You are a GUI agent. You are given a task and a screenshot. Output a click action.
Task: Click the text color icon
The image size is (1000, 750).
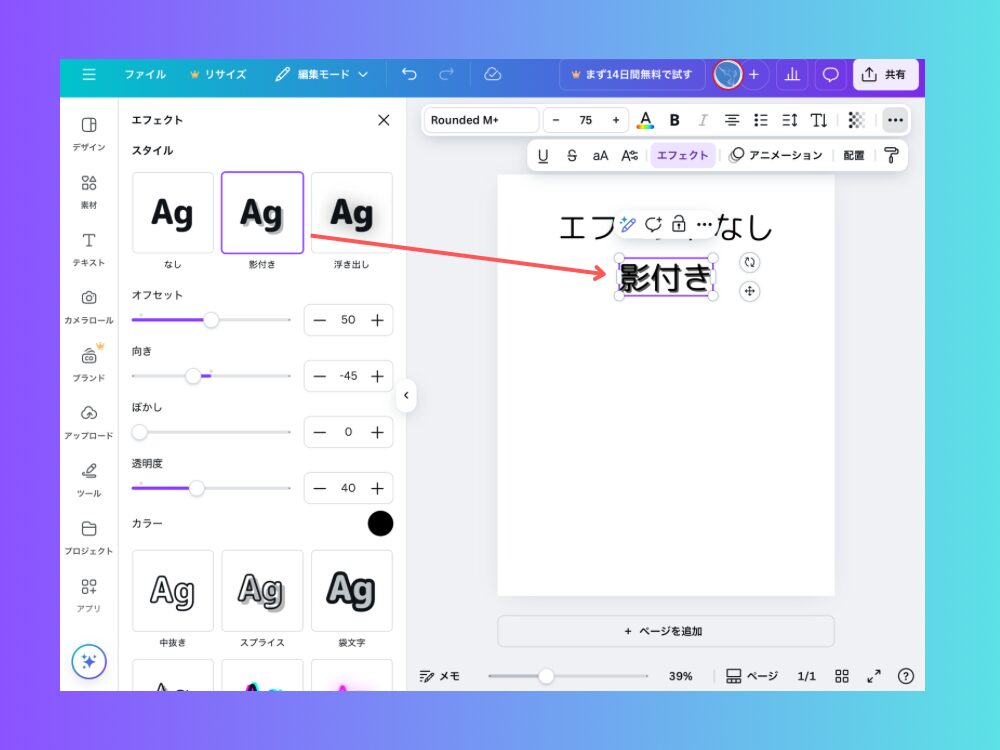click(x=646, y=120)
